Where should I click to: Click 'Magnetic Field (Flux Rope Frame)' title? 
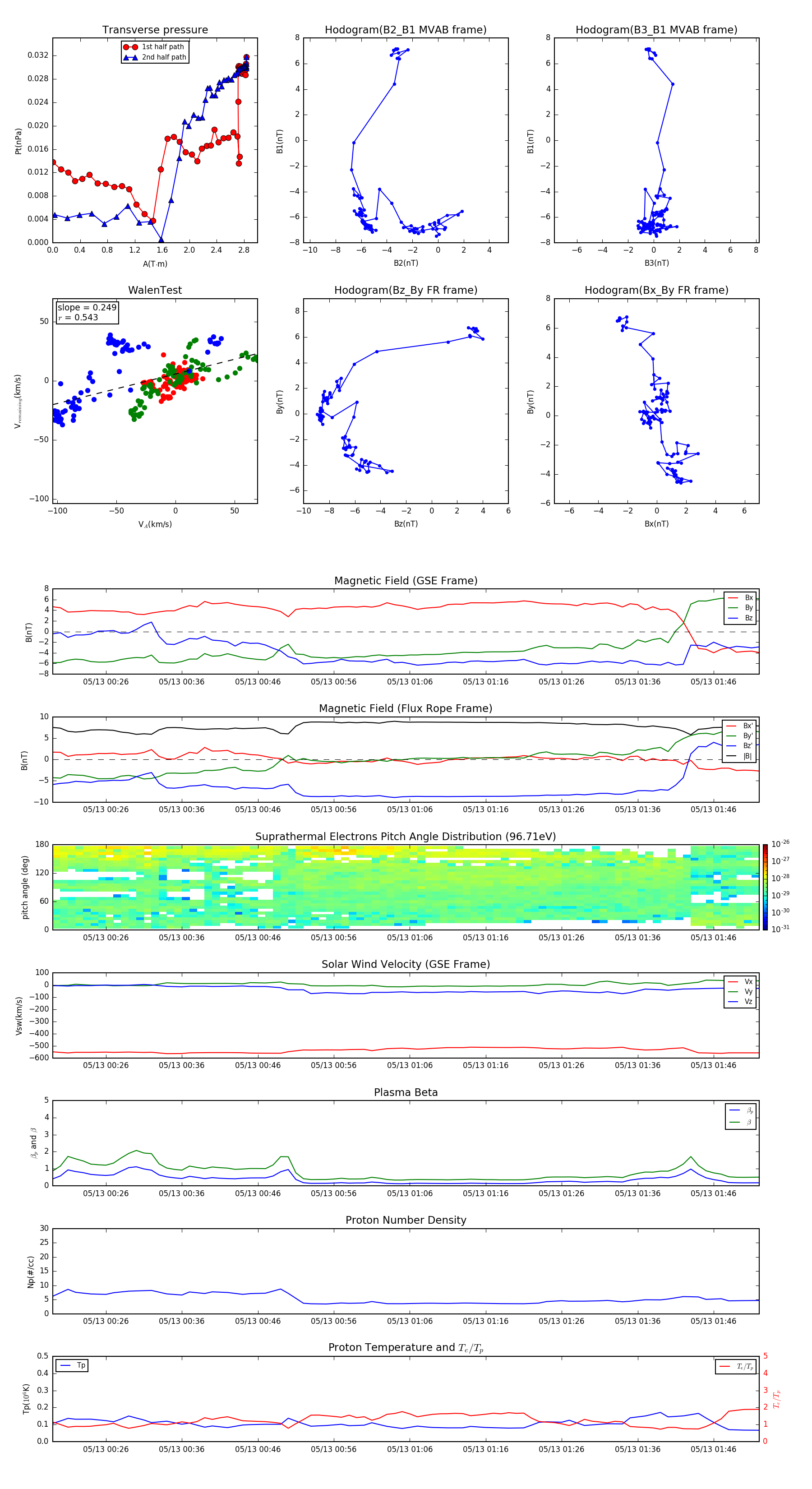[406, 709]
